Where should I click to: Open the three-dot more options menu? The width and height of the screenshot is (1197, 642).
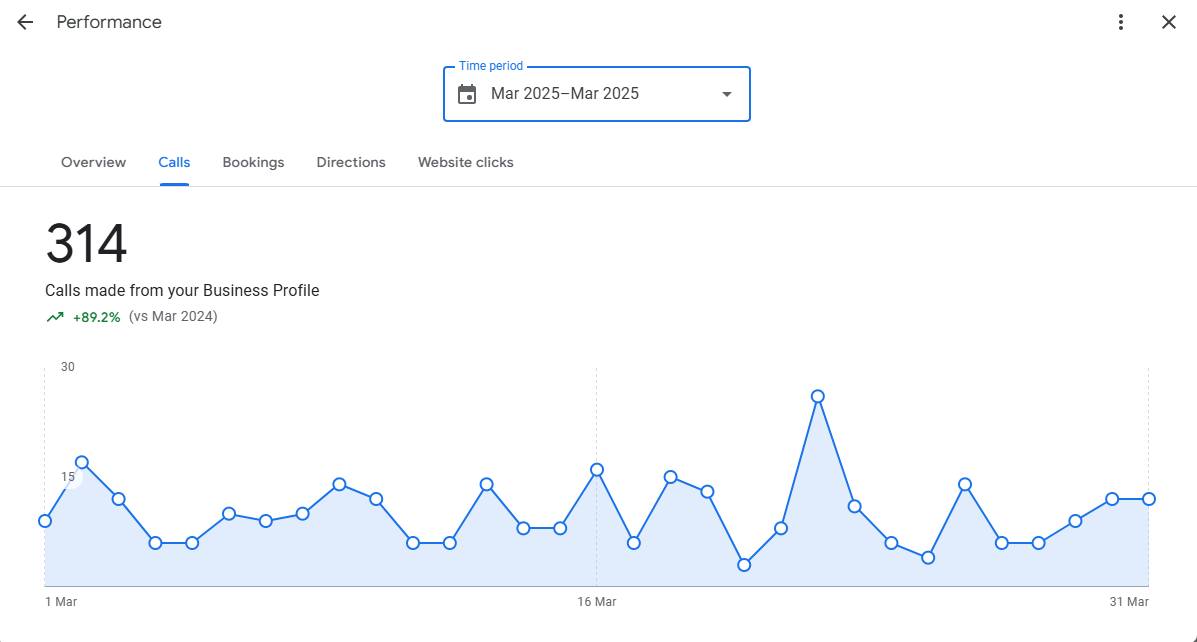point(1121,22)
